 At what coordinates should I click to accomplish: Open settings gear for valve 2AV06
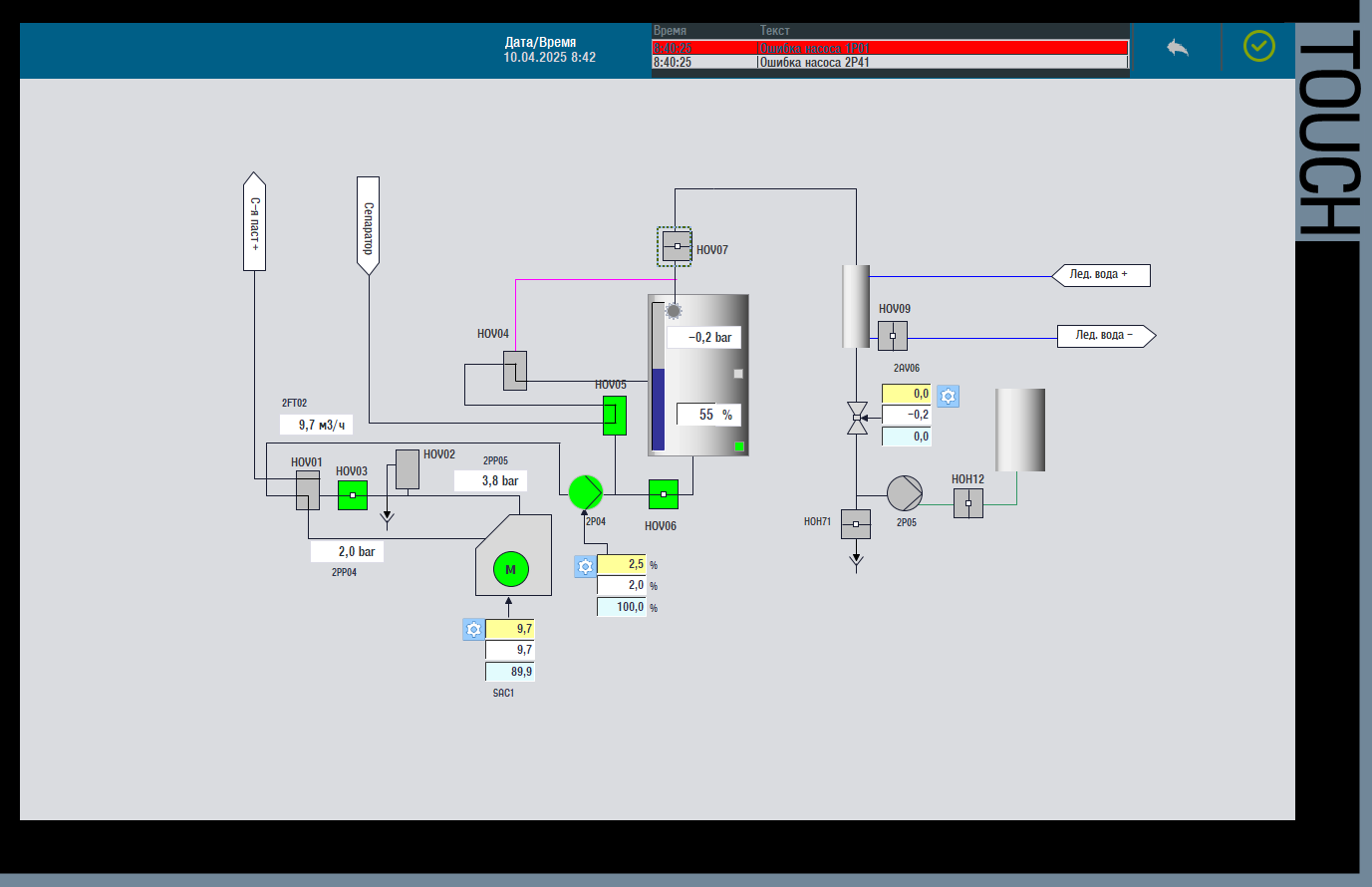(948, 396)
